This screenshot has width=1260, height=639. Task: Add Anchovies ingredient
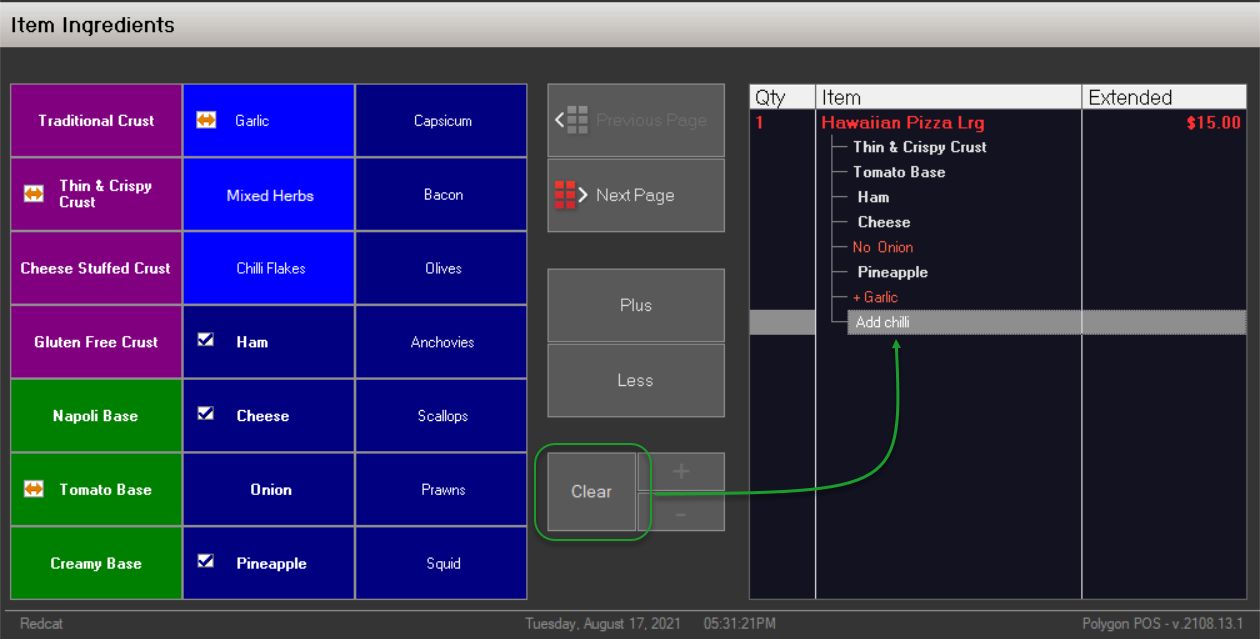pyautogui.click(x=442, y=342)
